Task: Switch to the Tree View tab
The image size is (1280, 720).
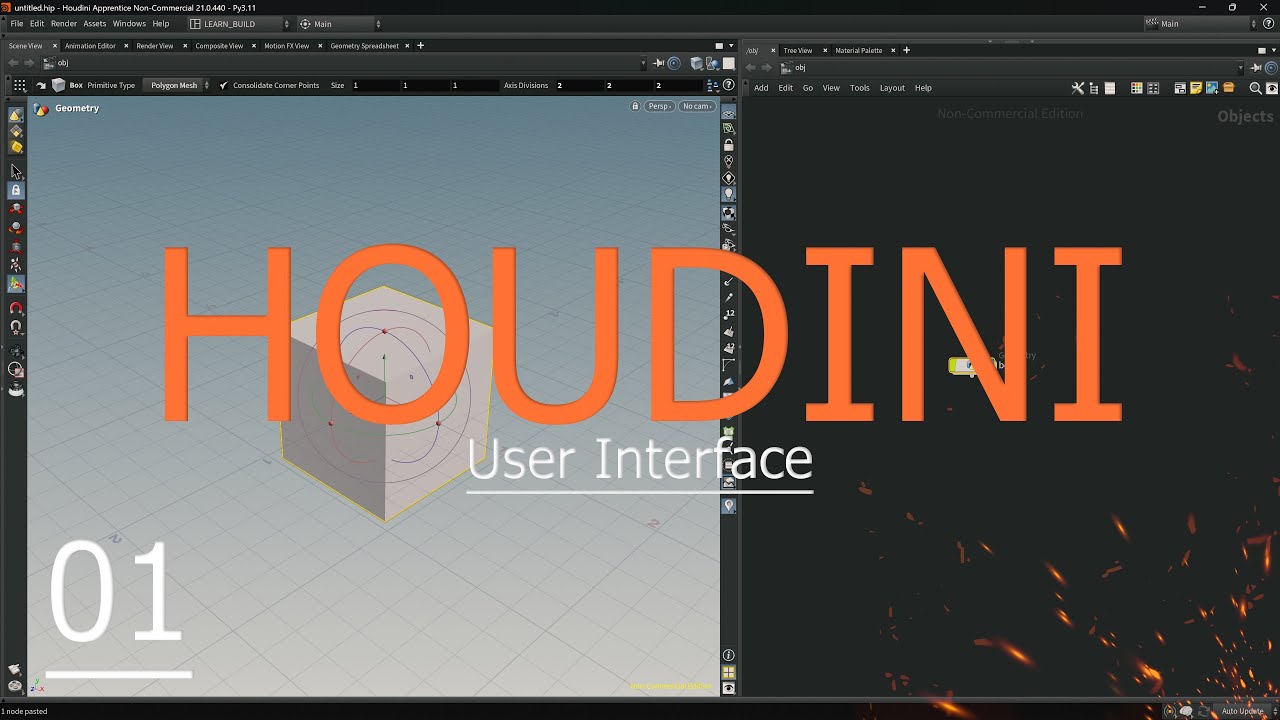Action: pos(798,50)
